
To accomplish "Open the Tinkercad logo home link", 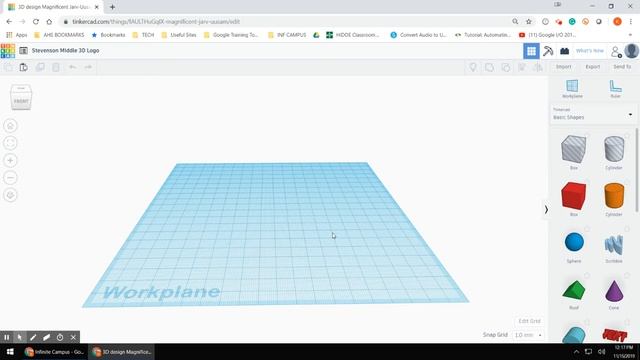I will point(8,51).
